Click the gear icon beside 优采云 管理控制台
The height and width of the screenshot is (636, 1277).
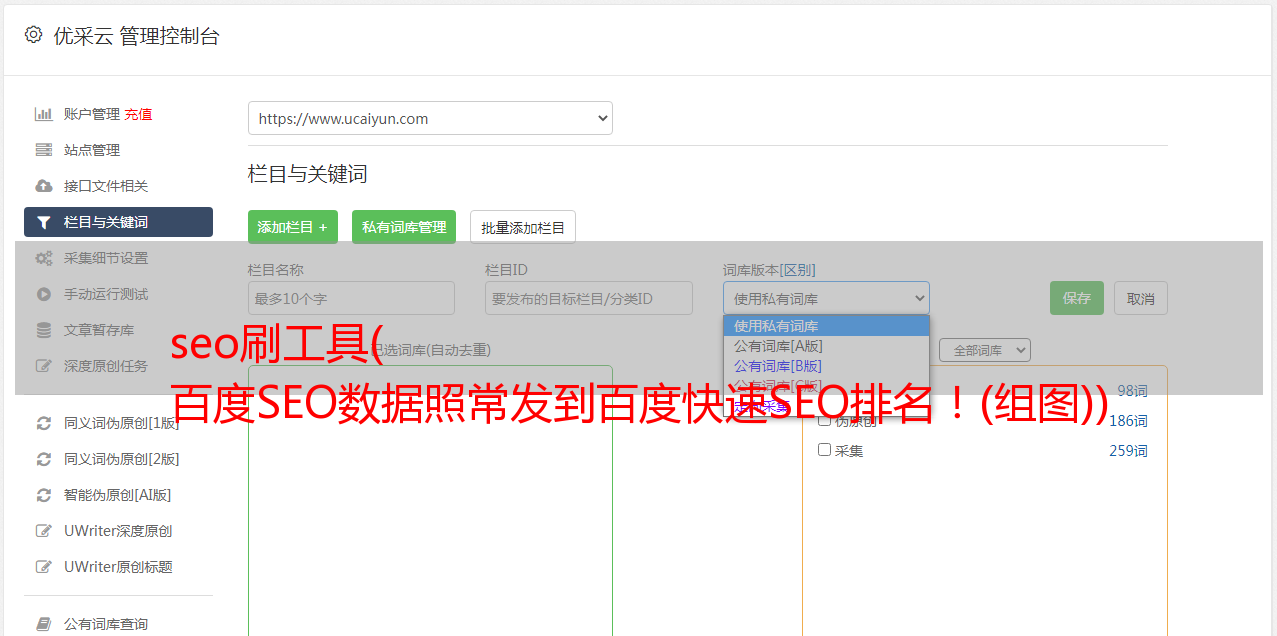(x=33, y=35)
